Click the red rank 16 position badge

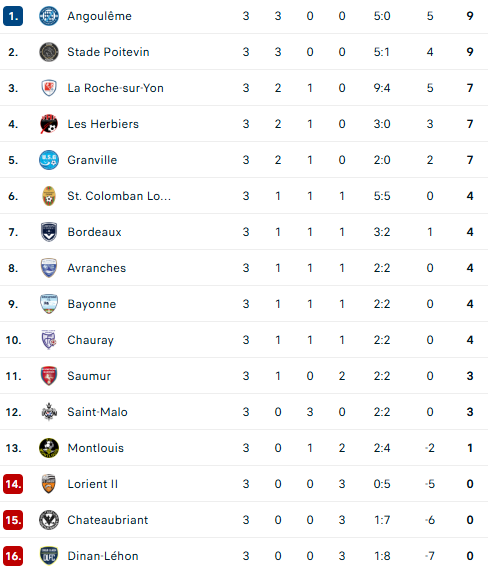13,556
